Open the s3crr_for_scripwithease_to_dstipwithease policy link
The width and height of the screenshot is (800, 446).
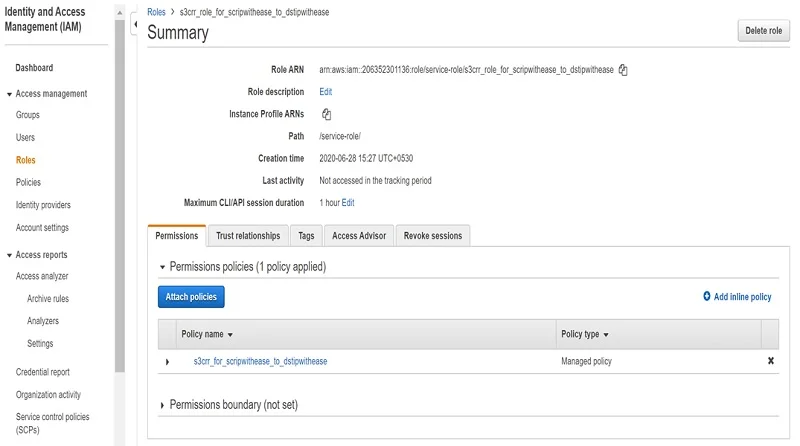tap(260, 361)
